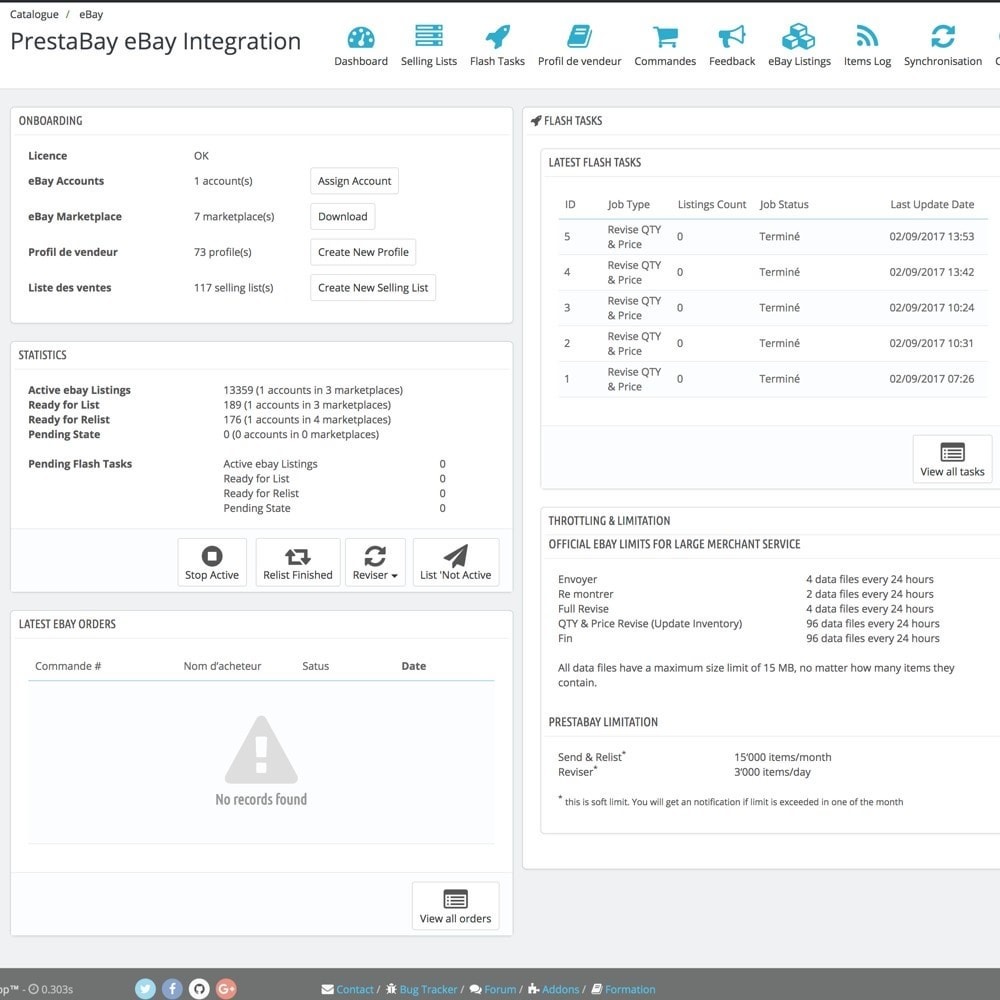1000x1000 pixels.
Task: Open Selling Lists from the toolbar
Action: (x=429, y=47)
